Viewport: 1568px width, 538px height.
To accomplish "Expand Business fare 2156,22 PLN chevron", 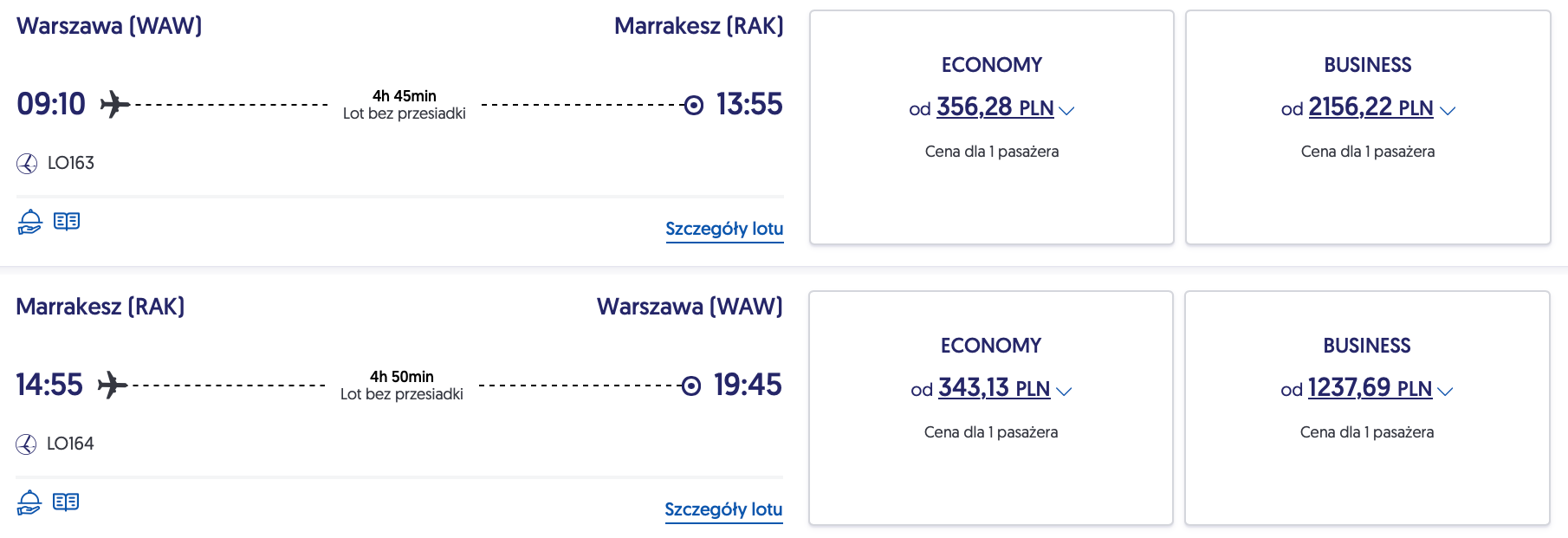I will click(1447, 111).
